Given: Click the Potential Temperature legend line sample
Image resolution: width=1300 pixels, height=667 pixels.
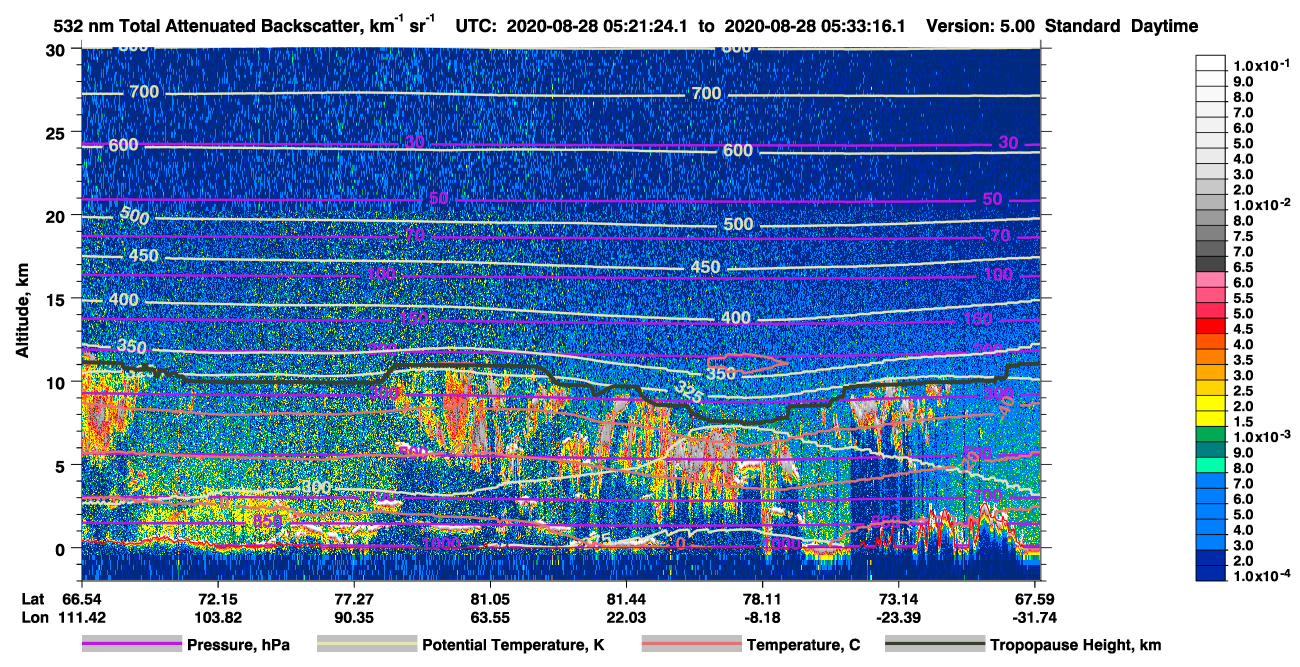Looking at the screenshot, I should click(366, 645).
